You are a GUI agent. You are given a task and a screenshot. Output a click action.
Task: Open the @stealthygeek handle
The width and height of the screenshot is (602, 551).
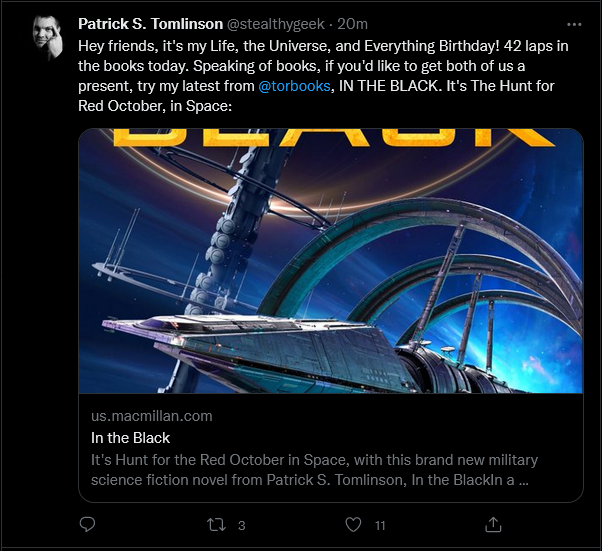click(276, 24)
